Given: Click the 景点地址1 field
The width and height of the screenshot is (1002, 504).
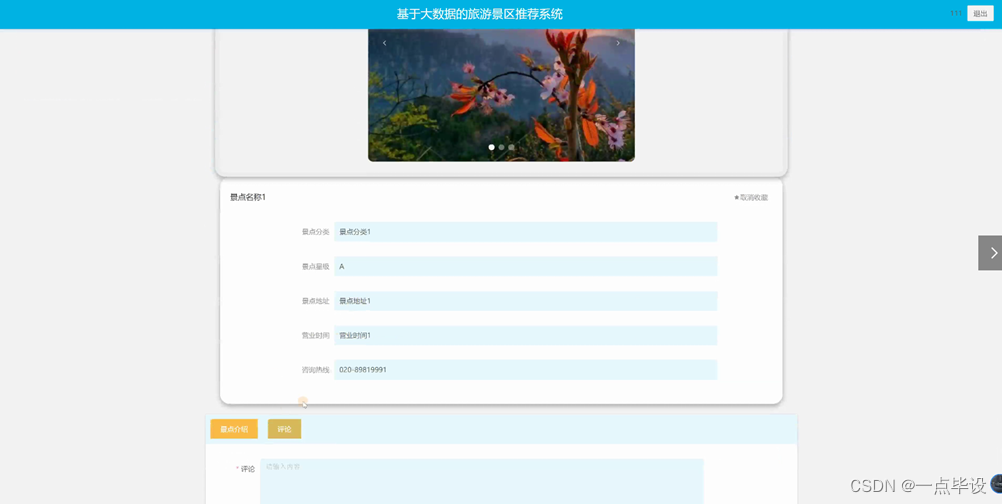Looking at the screenshot, I should click(x=525, y=301).
